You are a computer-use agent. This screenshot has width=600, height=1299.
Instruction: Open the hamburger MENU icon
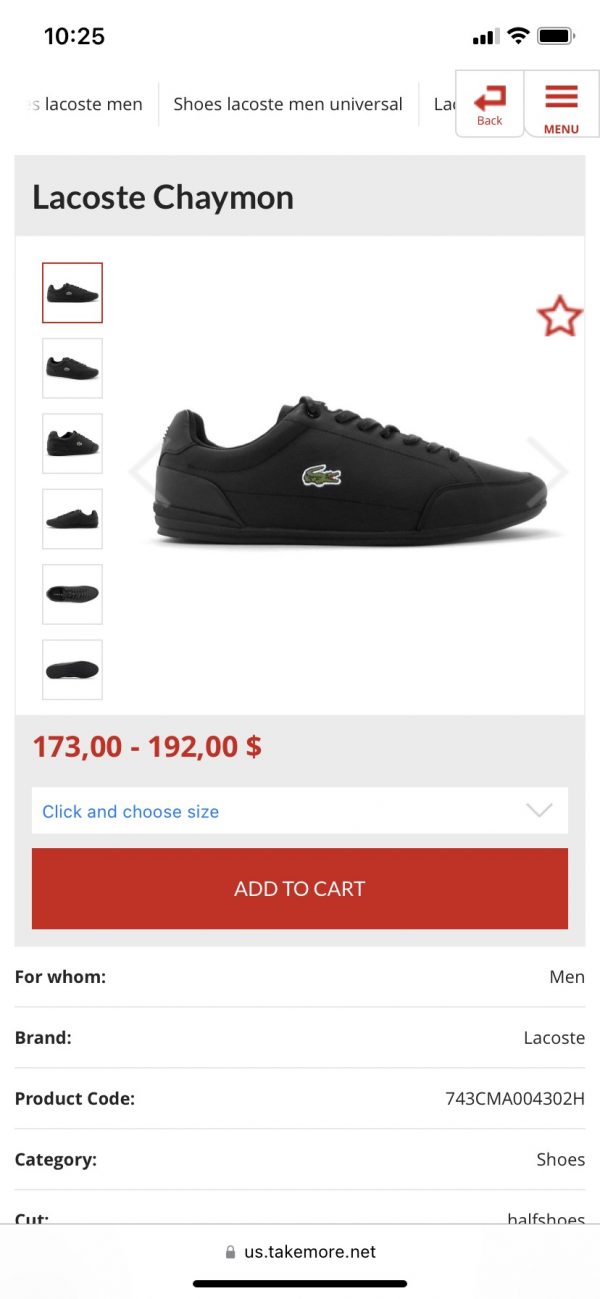point(561,97)
